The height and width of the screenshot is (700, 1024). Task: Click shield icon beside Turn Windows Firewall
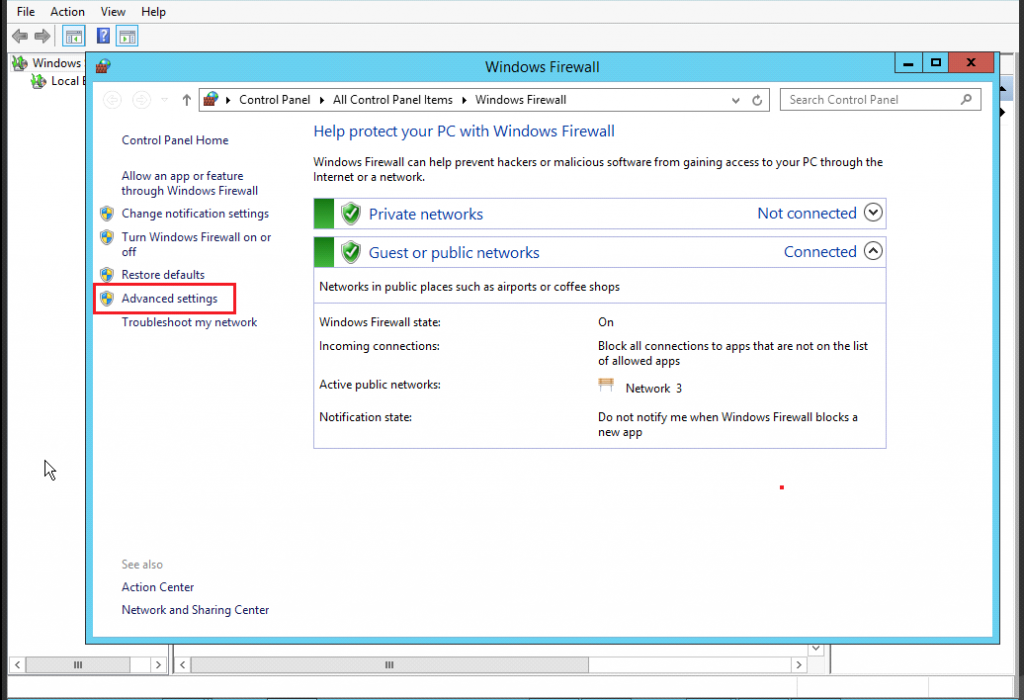coord(107,237)
